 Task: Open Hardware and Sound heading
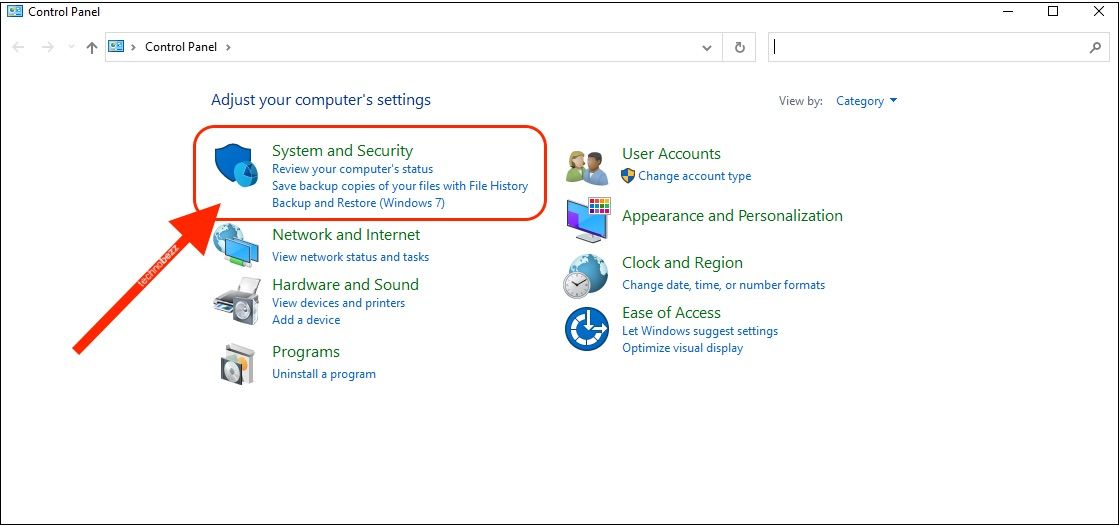[346, 284]
